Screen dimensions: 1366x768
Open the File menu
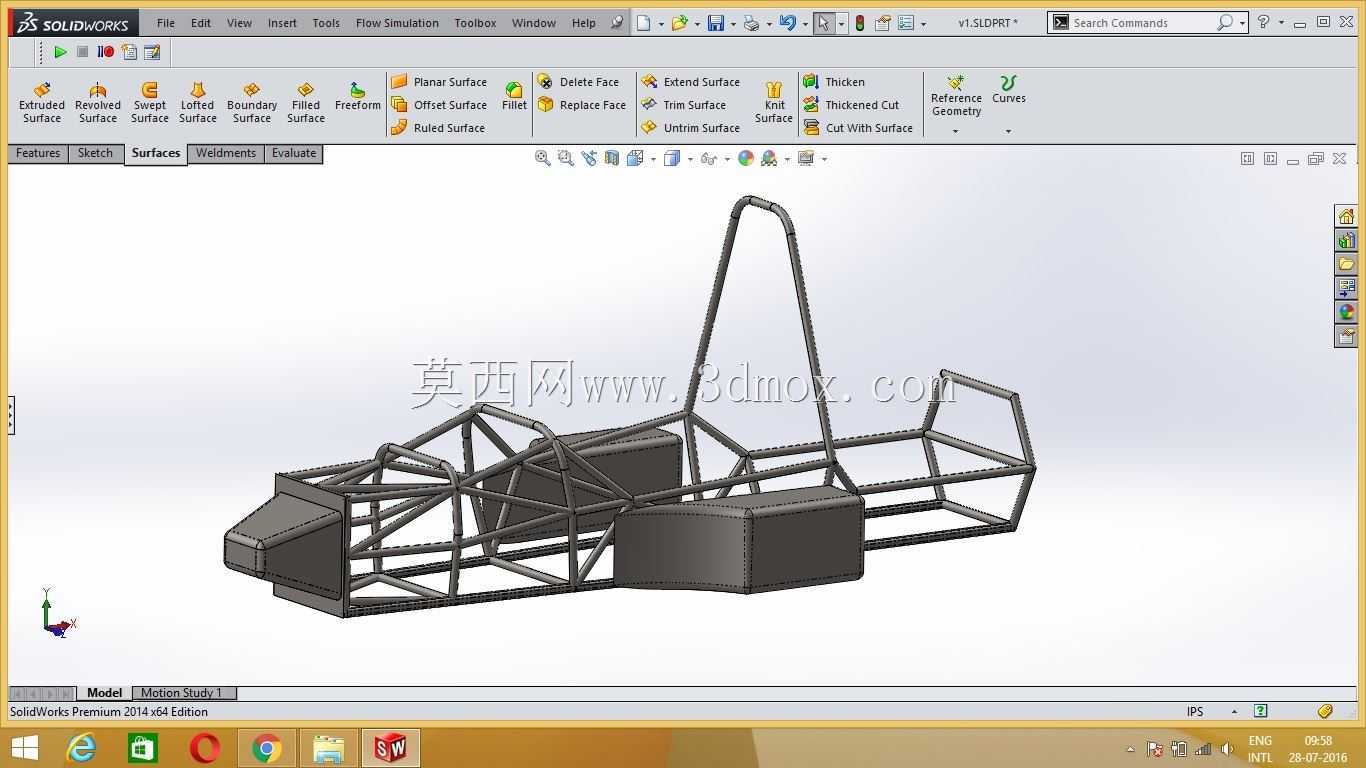click(x=166, y=23)
